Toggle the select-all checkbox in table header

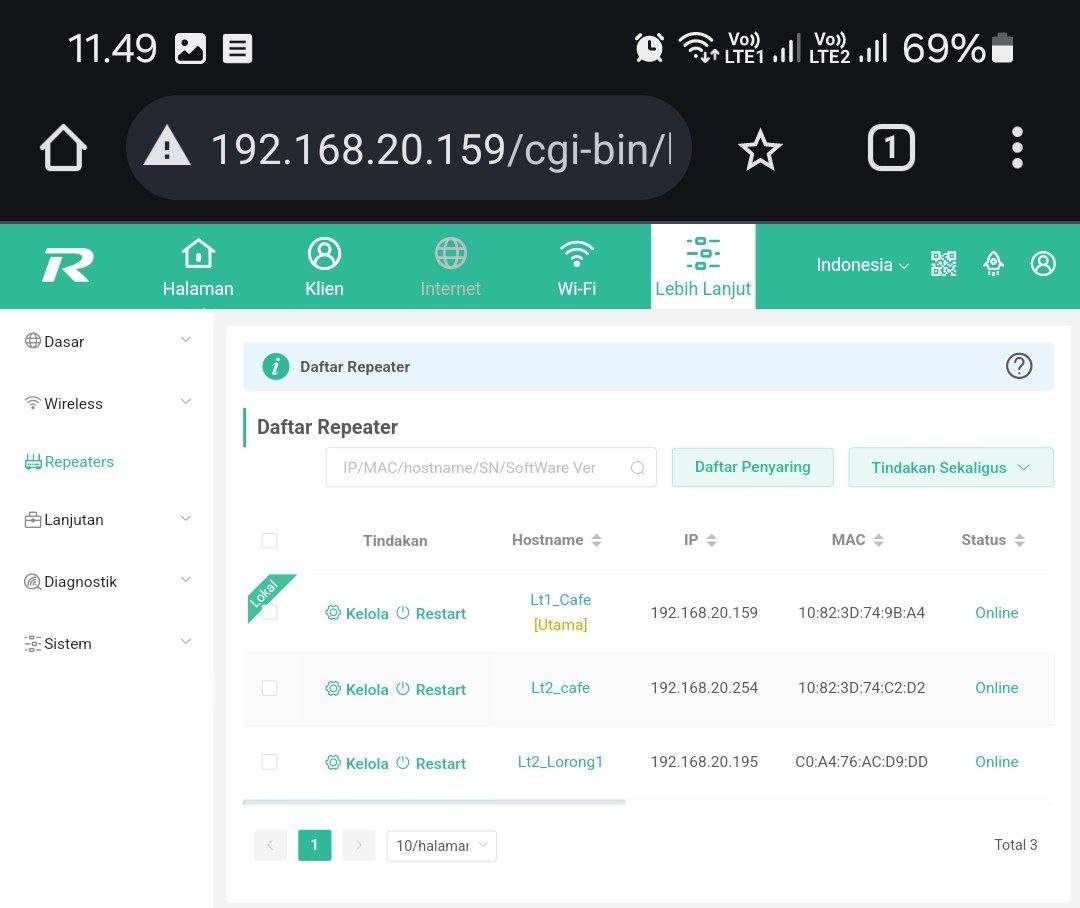(269, 540)
